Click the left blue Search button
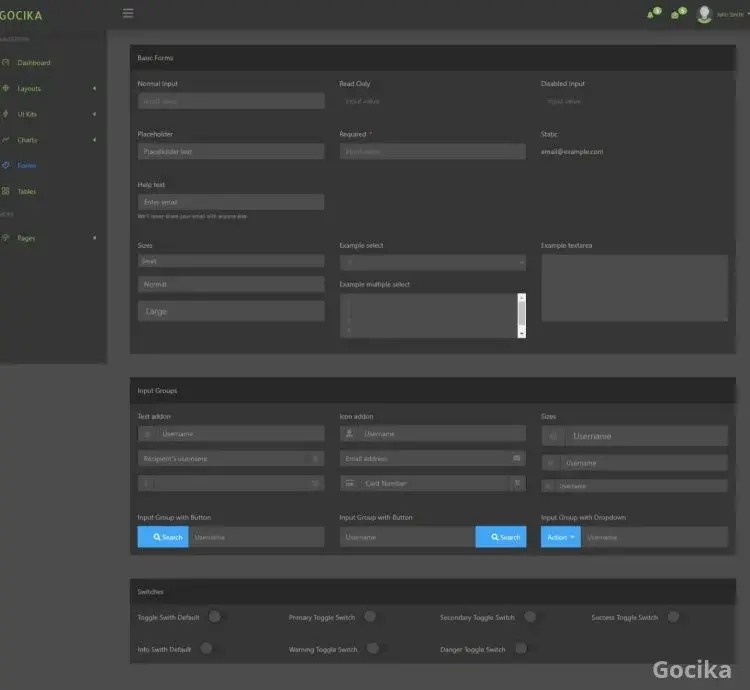The height and width of the screenshot is (690, 750). [x=163, y=537]
